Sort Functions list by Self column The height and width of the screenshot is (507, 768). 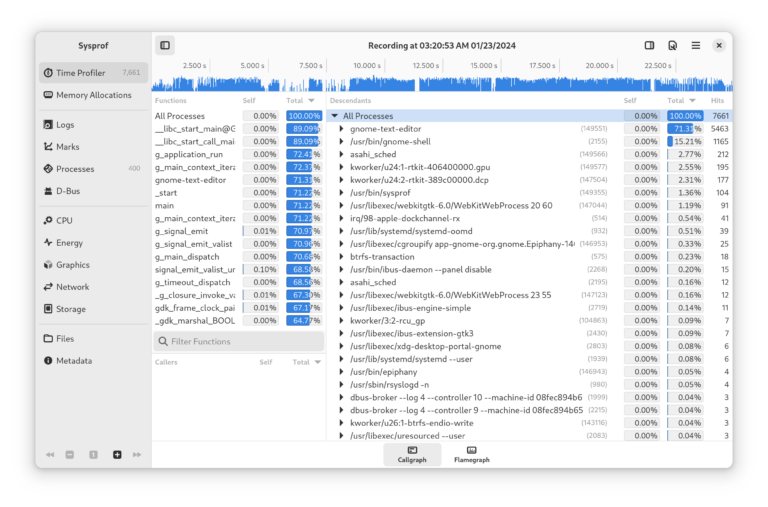(x=249, y=100)
